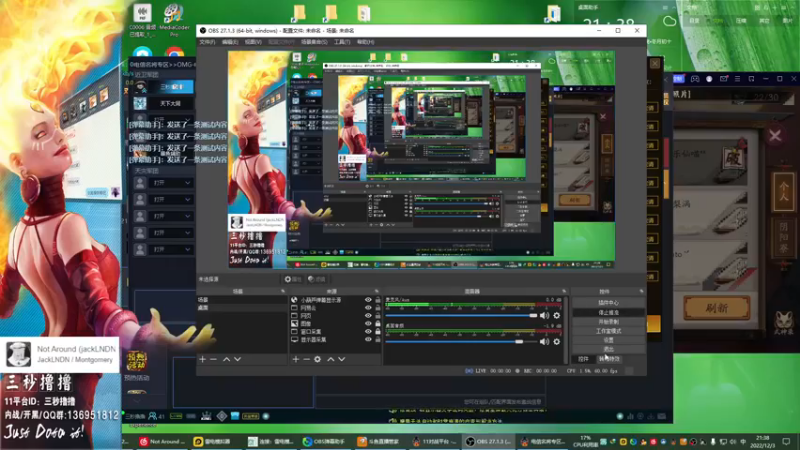Move the source up in the sources toolbar
Image resolution: width=800 pixels, height=450 pixels.
[330, 359]
